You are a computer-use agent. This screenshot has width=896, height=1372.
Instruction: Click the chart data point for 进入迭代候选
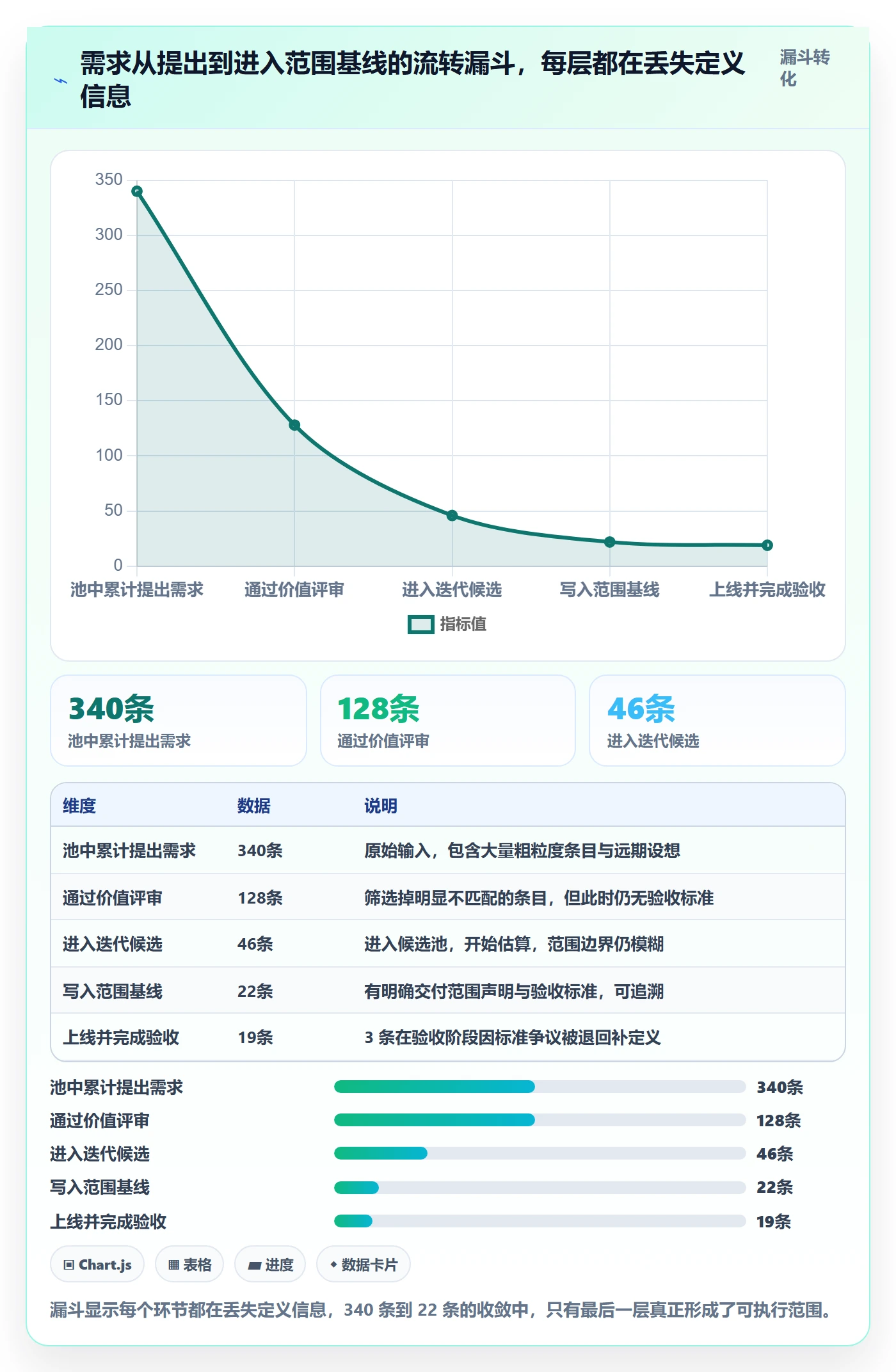tap(452, 516)
